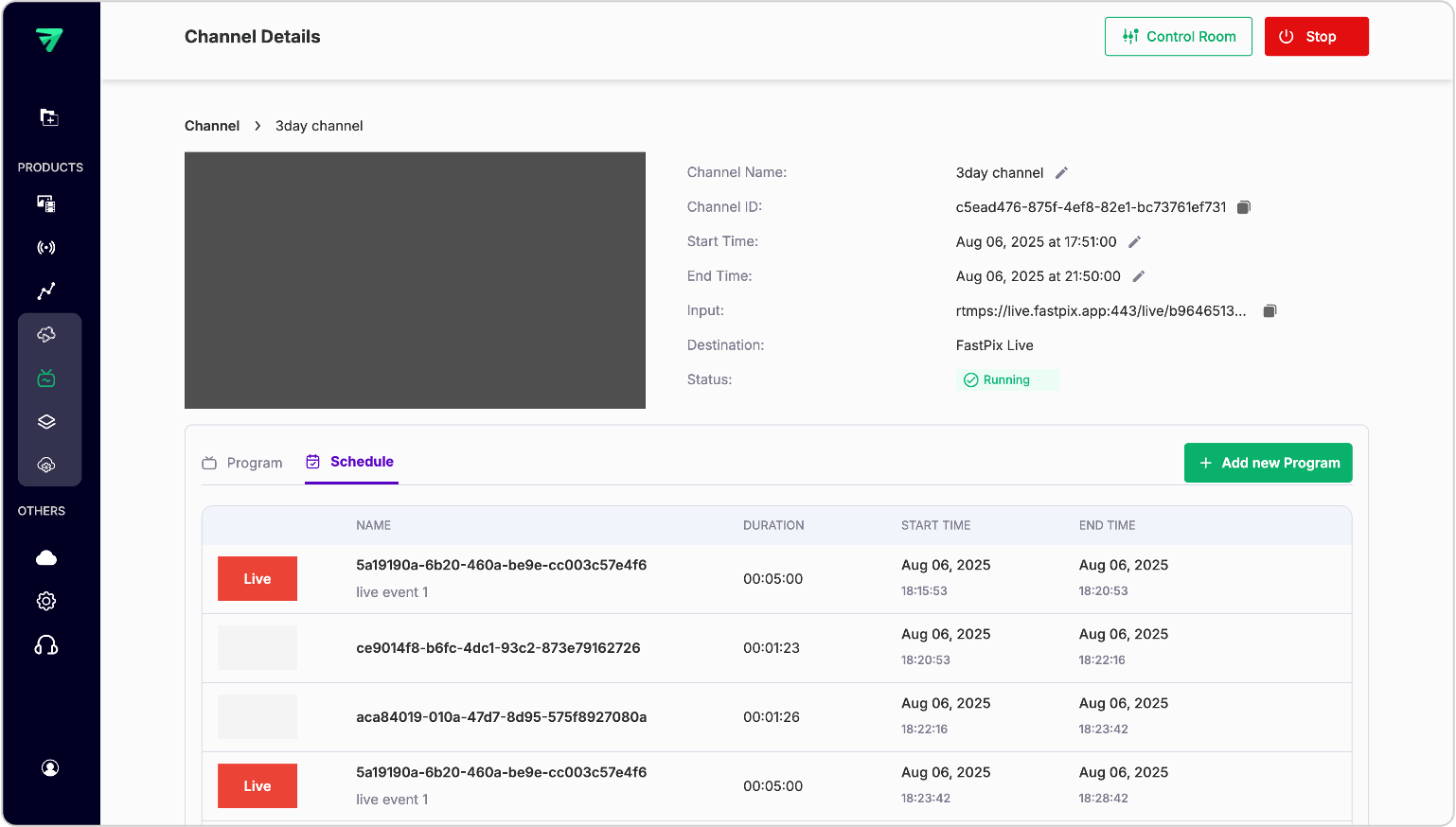
Task: Go back to Channel breadcrumb
Action: (212, 126)
